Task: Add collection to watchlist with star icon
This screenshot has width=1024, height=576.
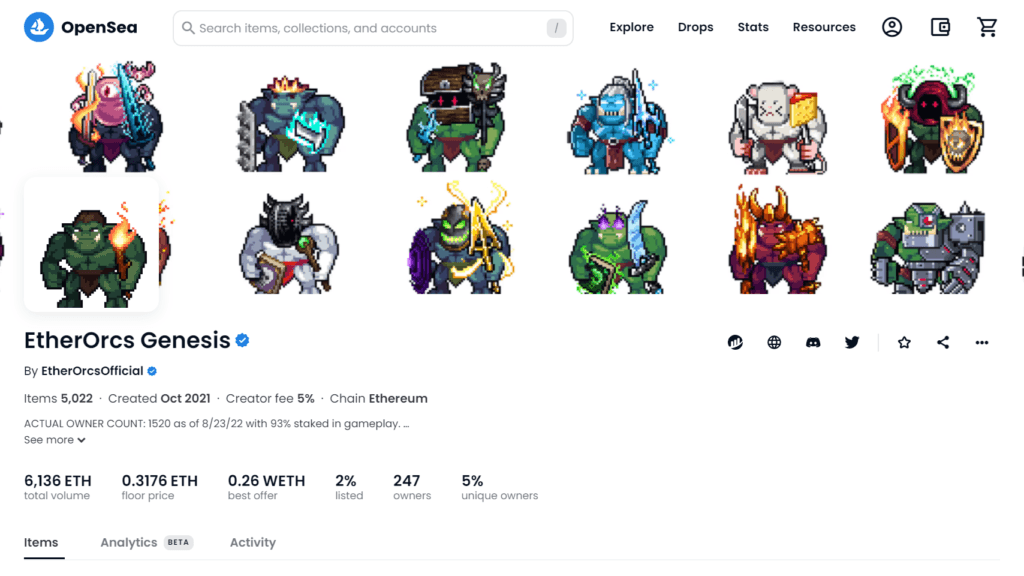Action: tap(904, 342)
